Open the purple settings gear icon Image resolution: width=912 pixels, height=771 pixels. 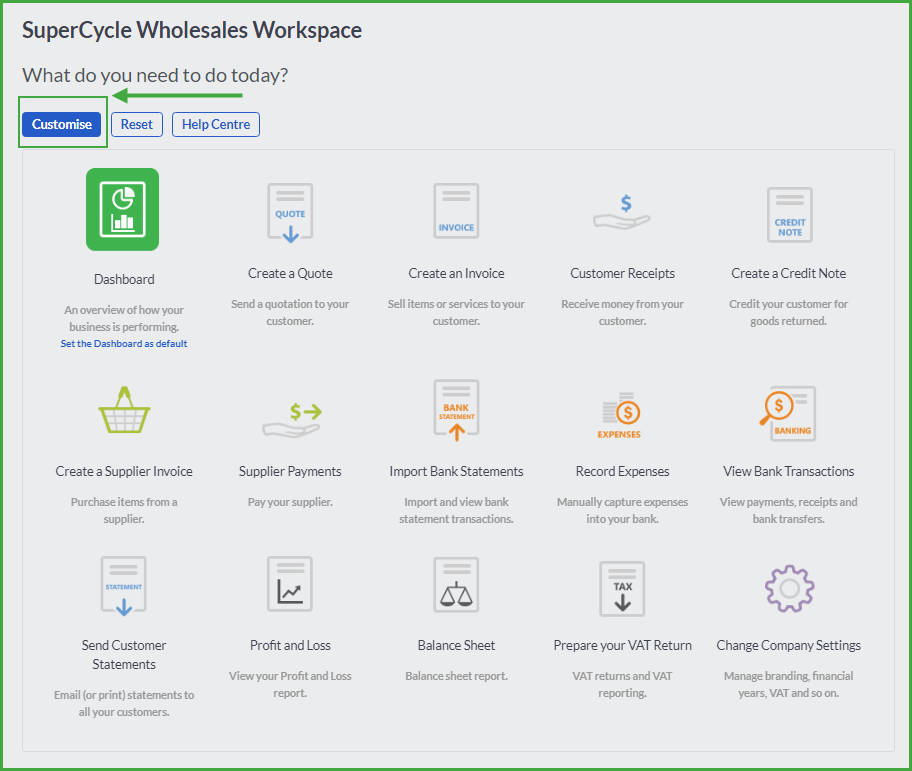point(789,588)
